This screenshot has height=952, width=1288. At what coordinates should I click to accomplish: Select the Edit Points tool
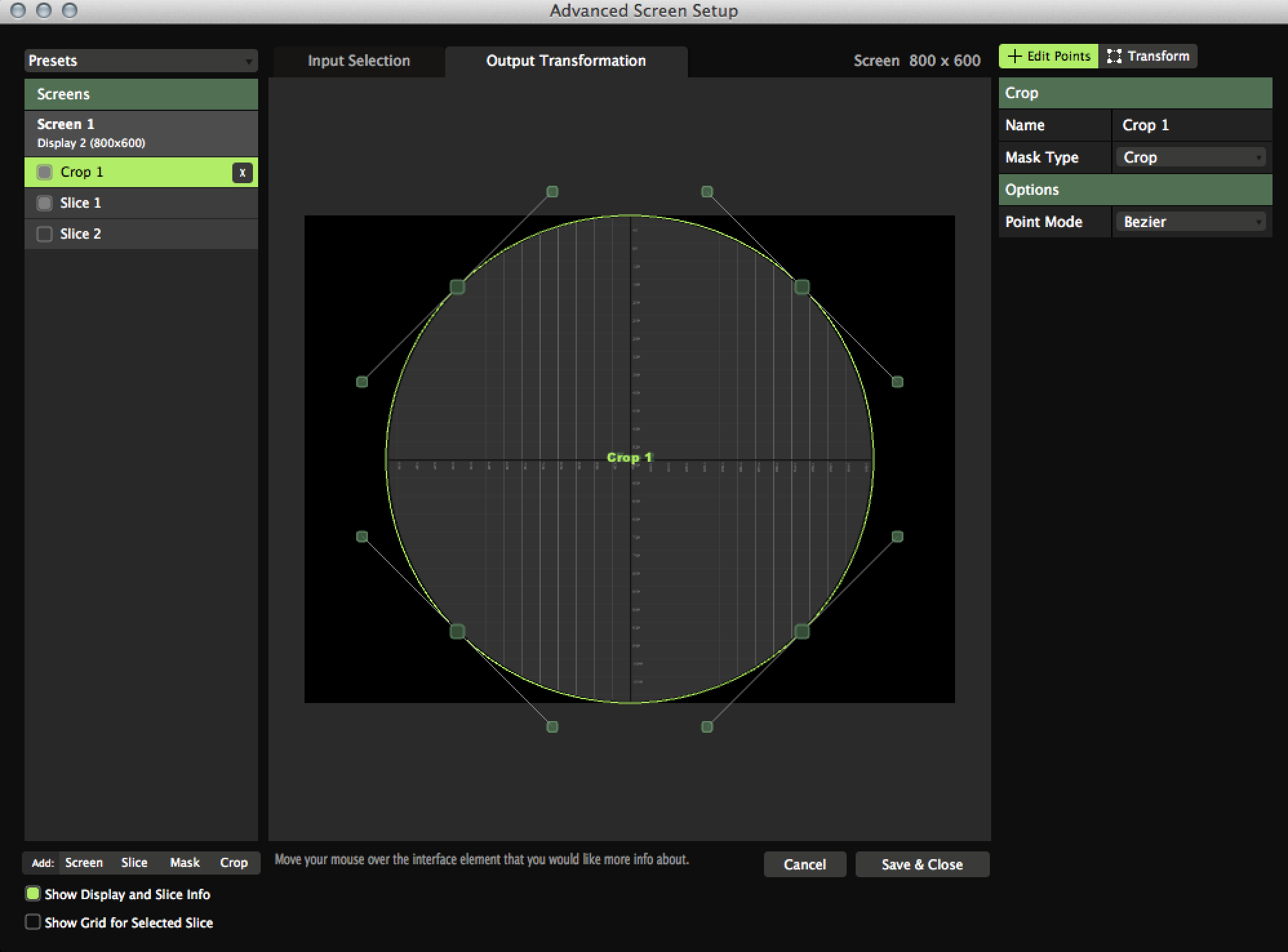click(1049, 56)
